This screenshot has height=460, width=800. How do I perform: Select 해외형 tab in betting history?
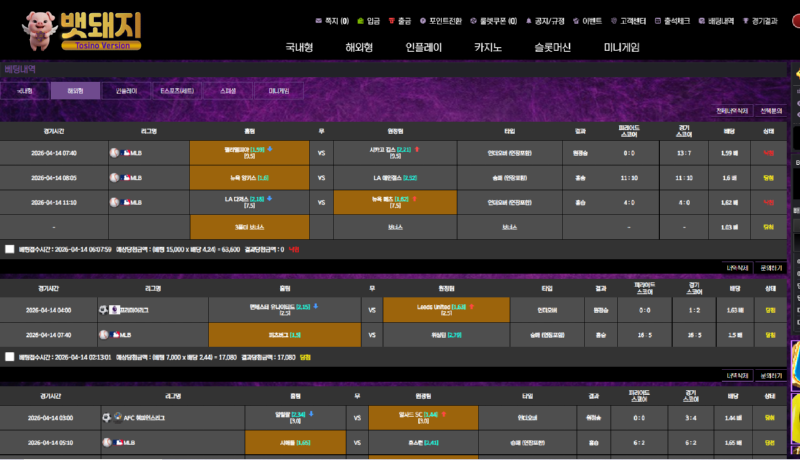[x=75, y=91]
